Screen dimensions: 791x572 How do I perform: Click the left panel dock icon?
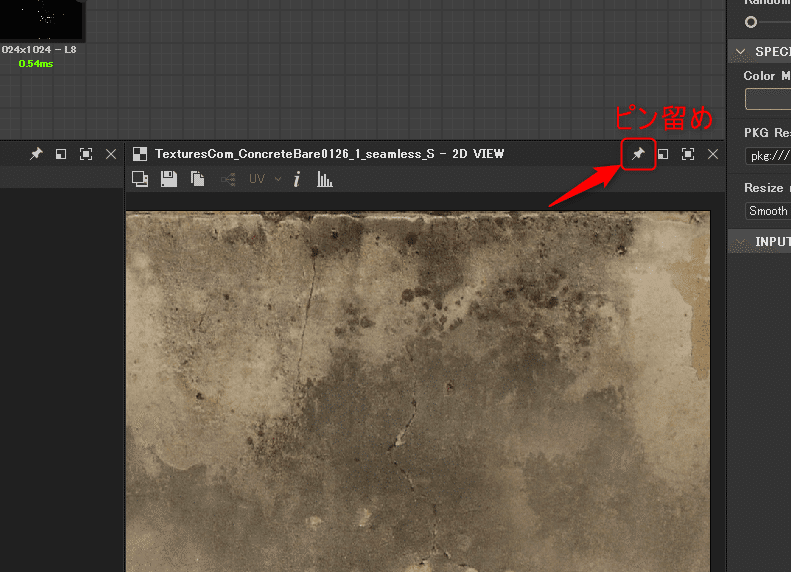tap(61, 154)
